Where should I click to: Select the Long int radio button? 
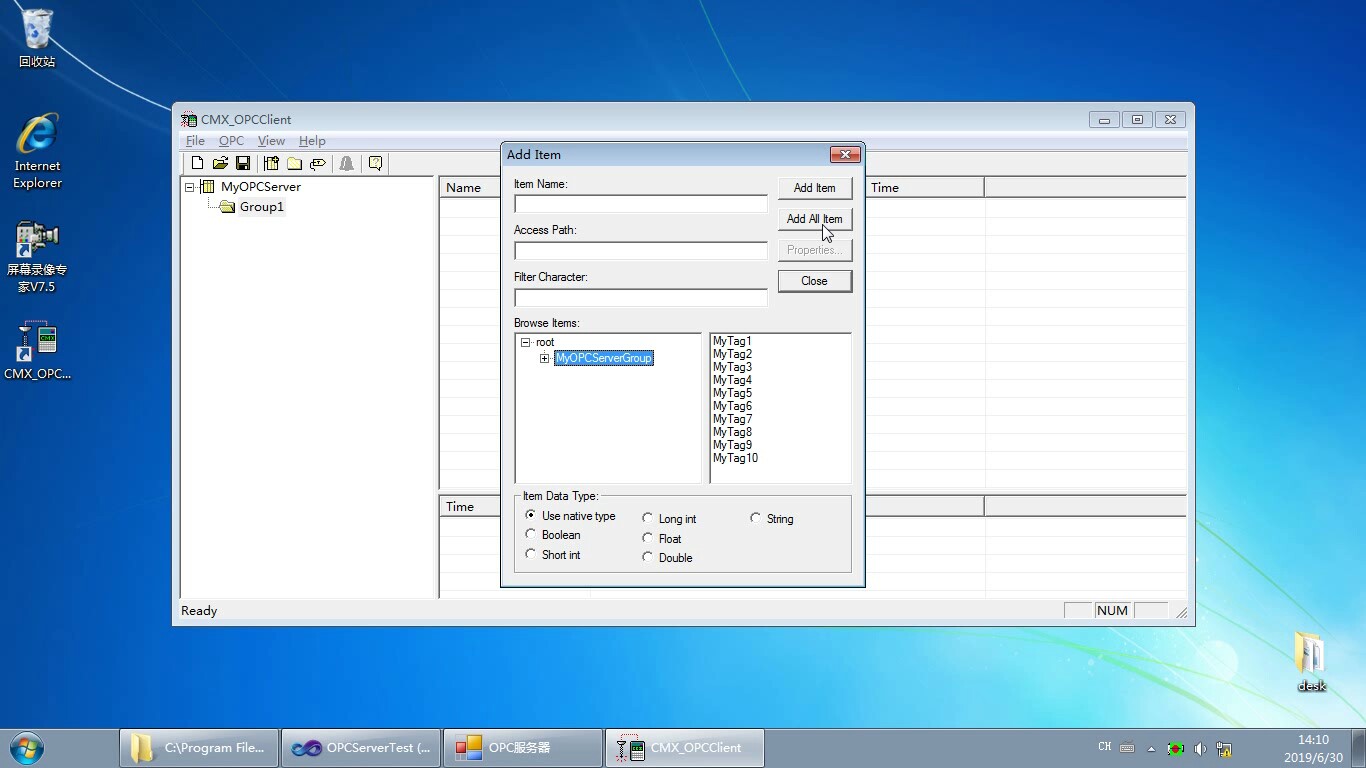[x=648, y=519]
